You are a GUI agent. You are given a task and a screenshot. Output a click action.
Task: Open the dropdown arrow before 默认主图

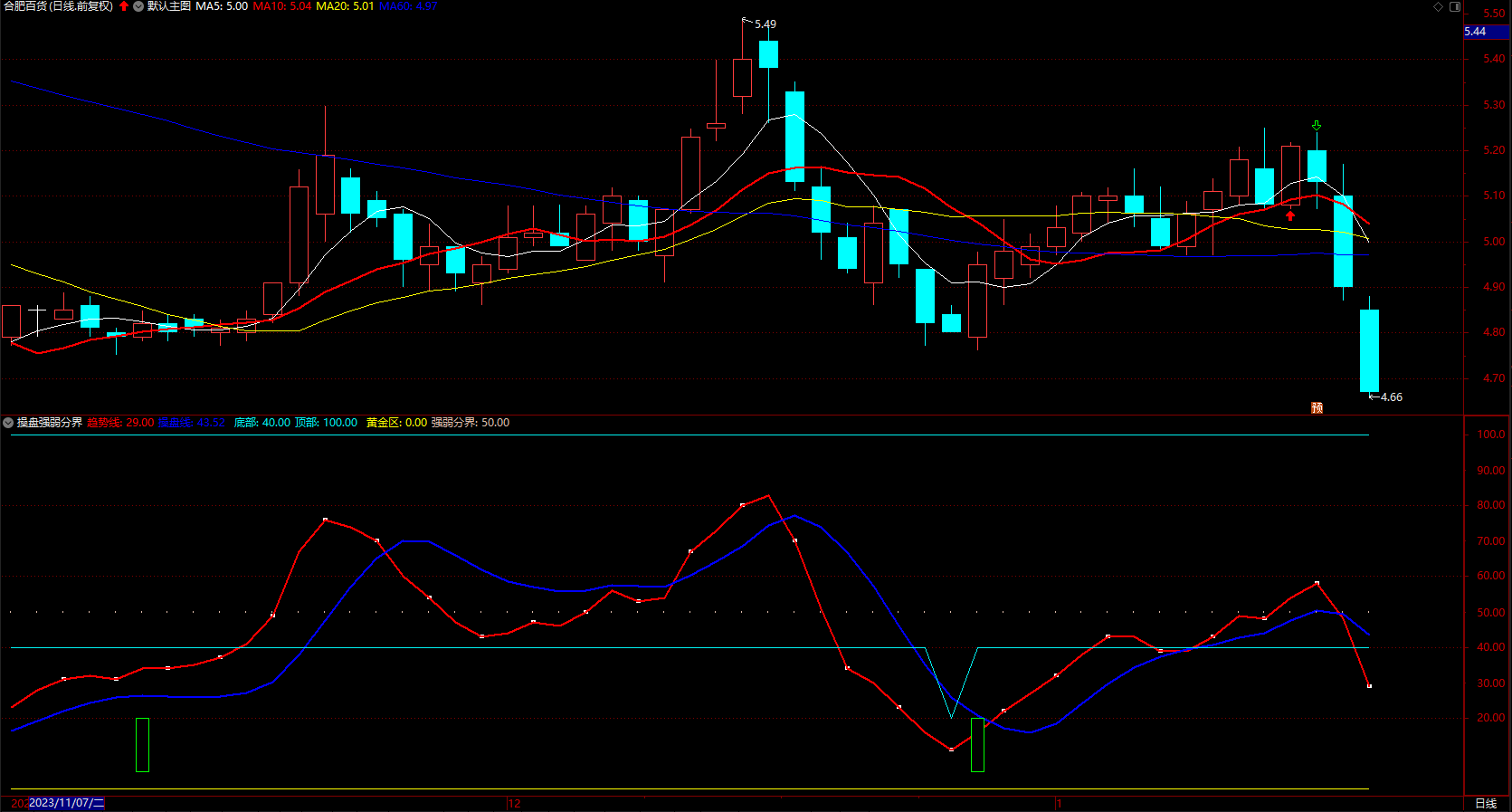(x=138, y=6)
